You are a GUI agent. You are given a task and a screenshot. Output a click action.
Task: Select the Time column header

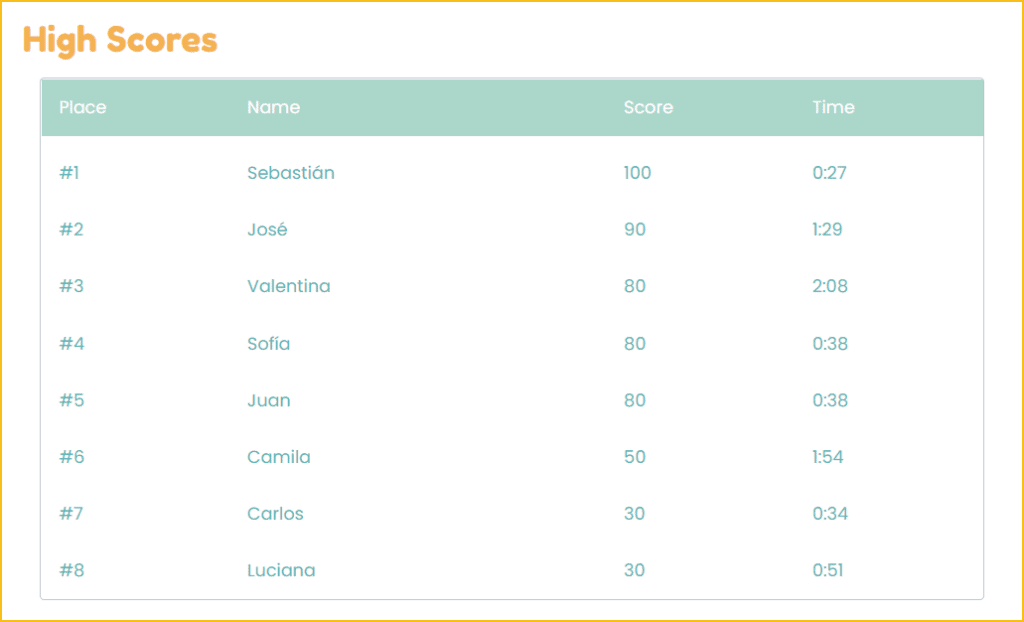pos(833,107)
